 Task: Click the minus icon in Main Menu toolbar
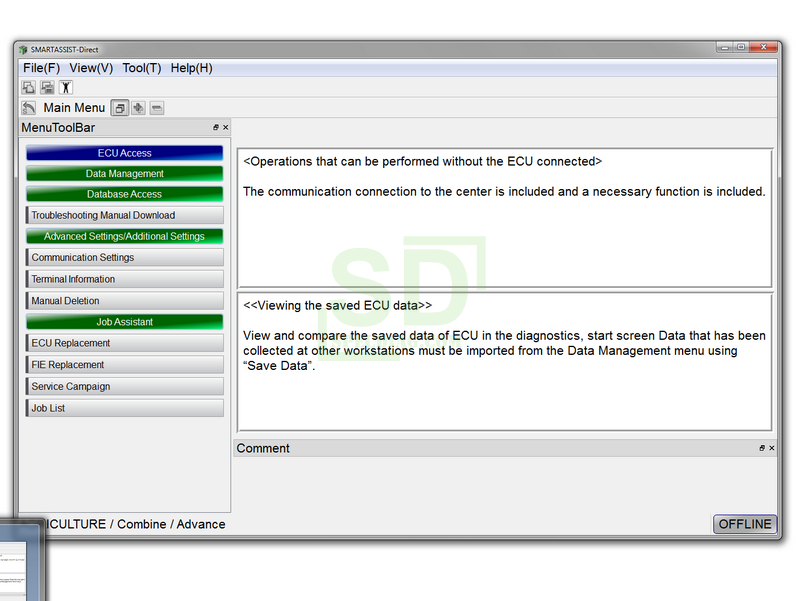tap(157, 108)
